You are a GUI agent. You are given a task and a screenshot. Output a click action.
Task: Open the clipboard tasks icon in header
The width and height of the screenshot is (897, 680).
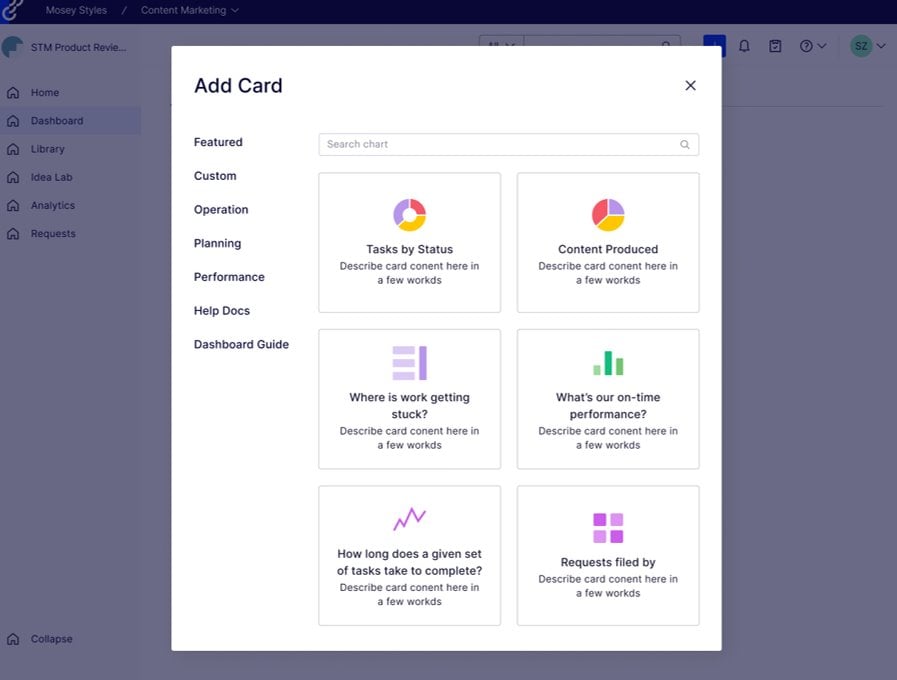775,46
